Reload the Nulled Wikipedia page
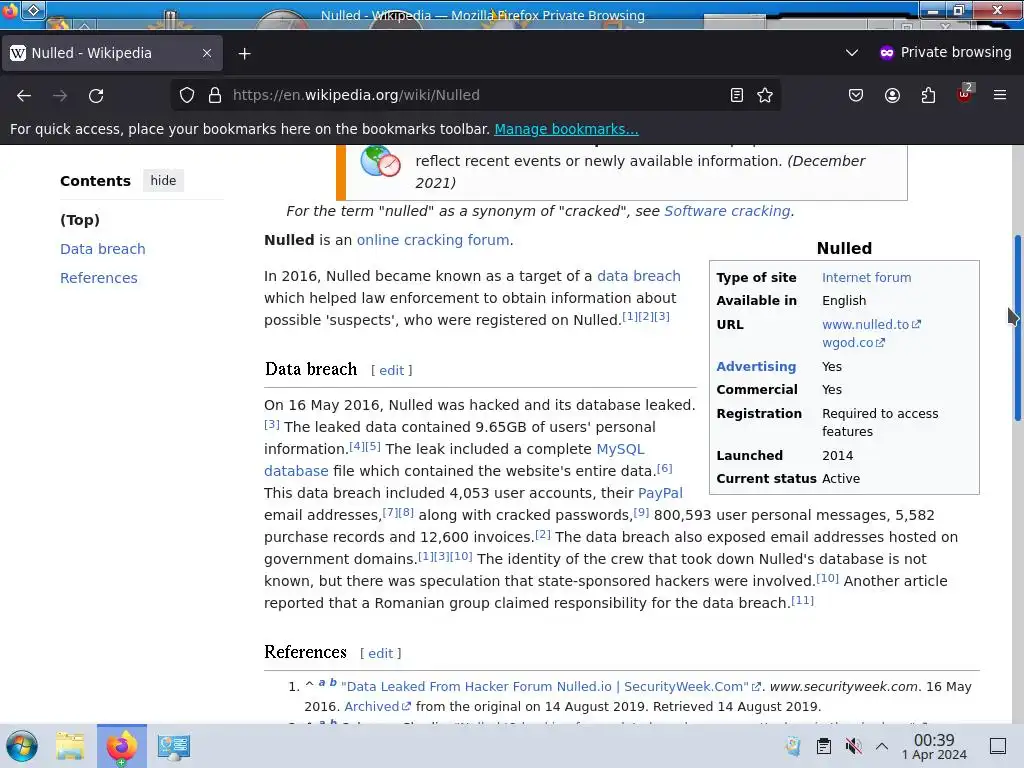 tap(96, 95)
